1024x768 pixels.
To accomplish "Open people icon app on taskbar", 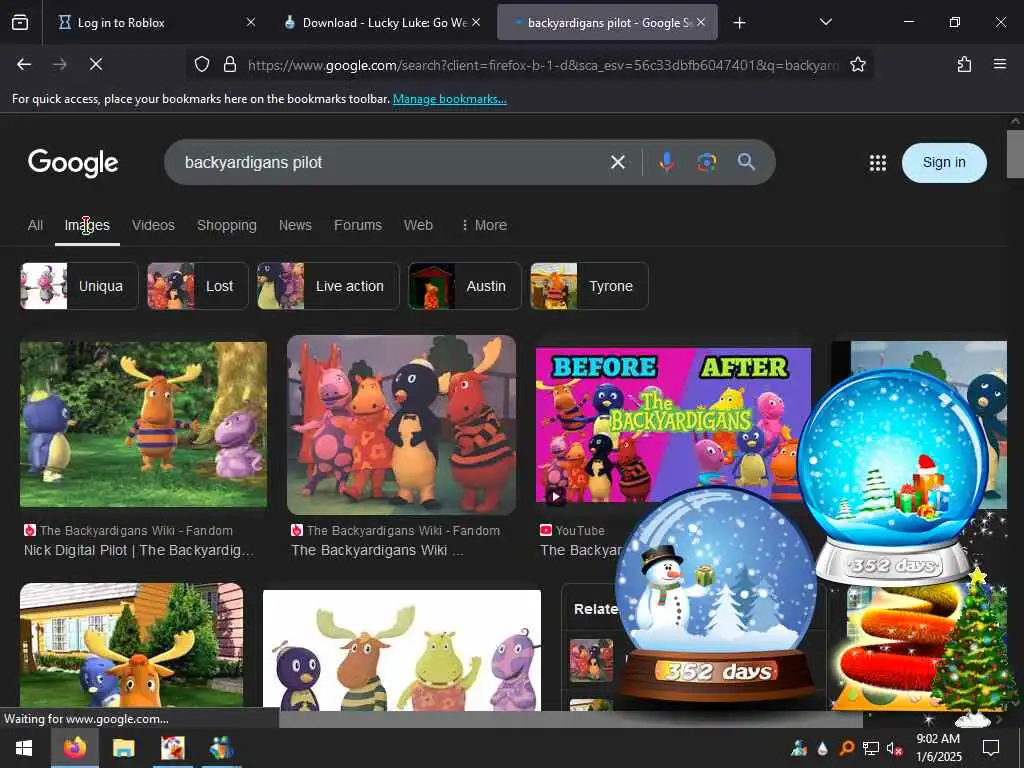I will click(x=221, y=748).
